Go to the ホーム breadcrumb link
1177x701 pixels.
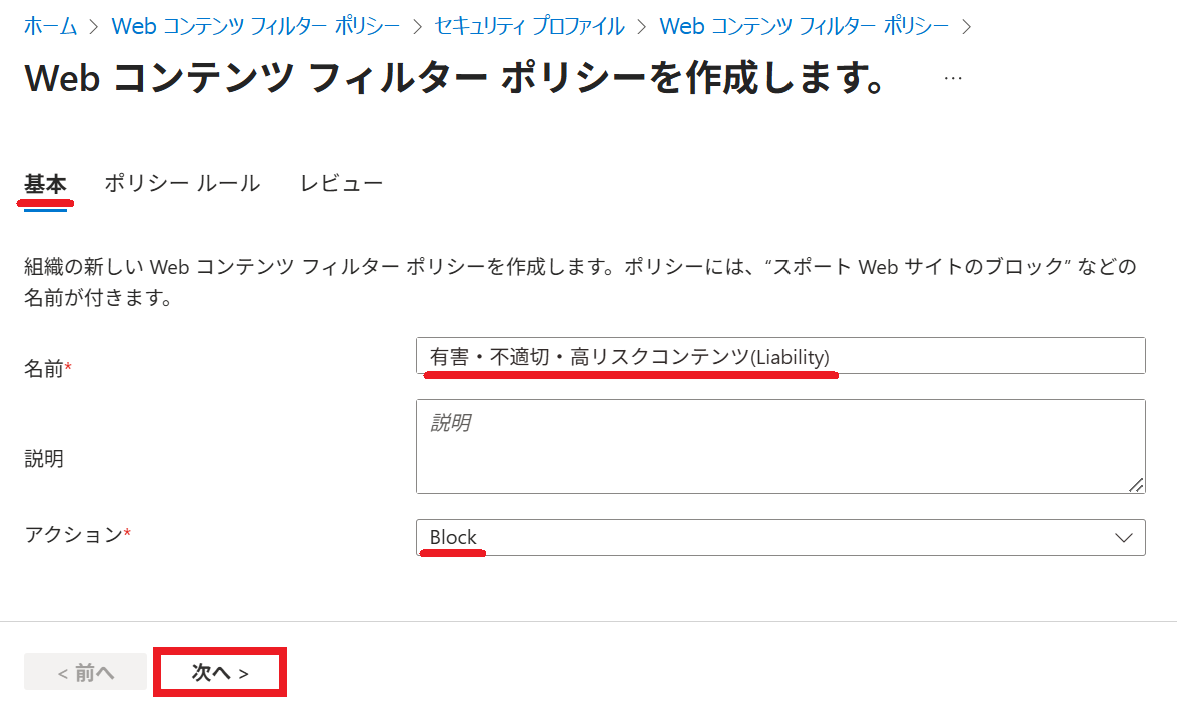point(50,26)
